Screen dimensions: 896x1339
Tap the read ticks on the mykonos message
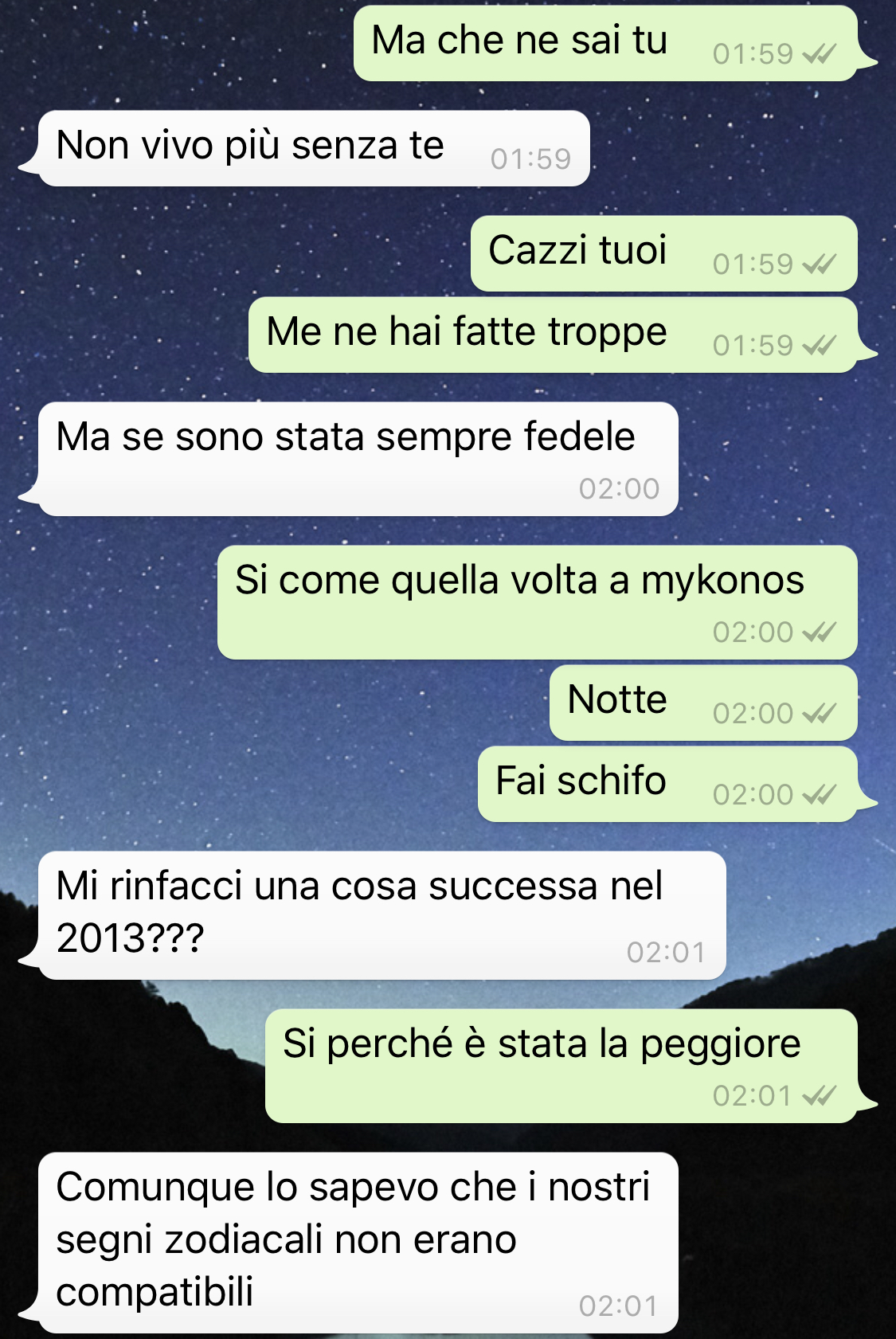[820, 632]
